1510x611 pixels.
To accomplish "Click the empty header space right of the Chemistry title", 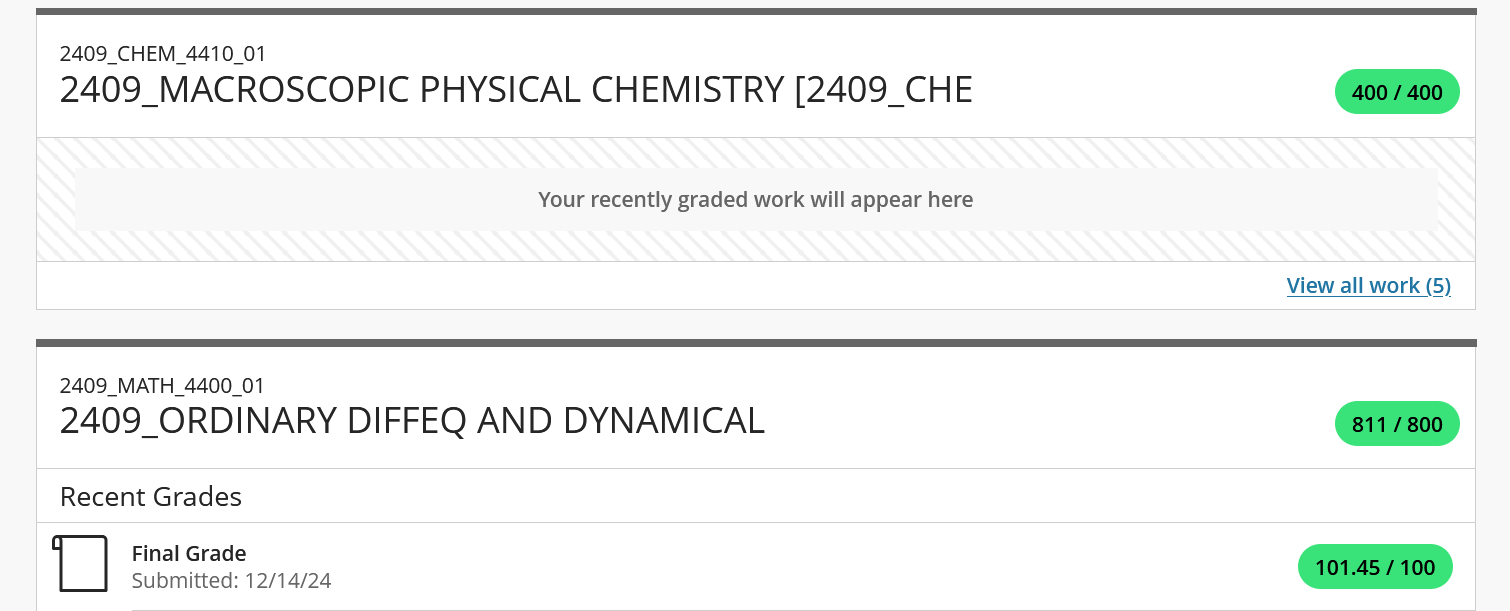I will [x=1150, y=90].
